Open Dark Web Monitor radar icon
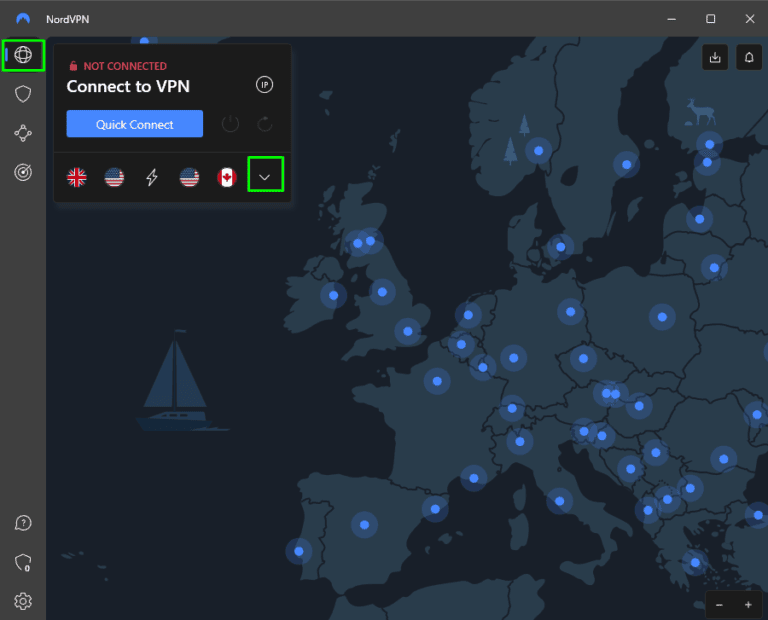This screenshot has height=620, width=768. tap(23, 172)
